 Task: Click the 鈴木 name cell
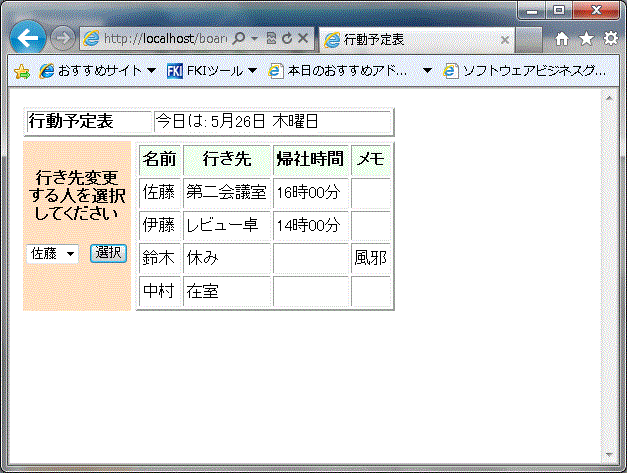pyautogui.click(x=160, y=258)
